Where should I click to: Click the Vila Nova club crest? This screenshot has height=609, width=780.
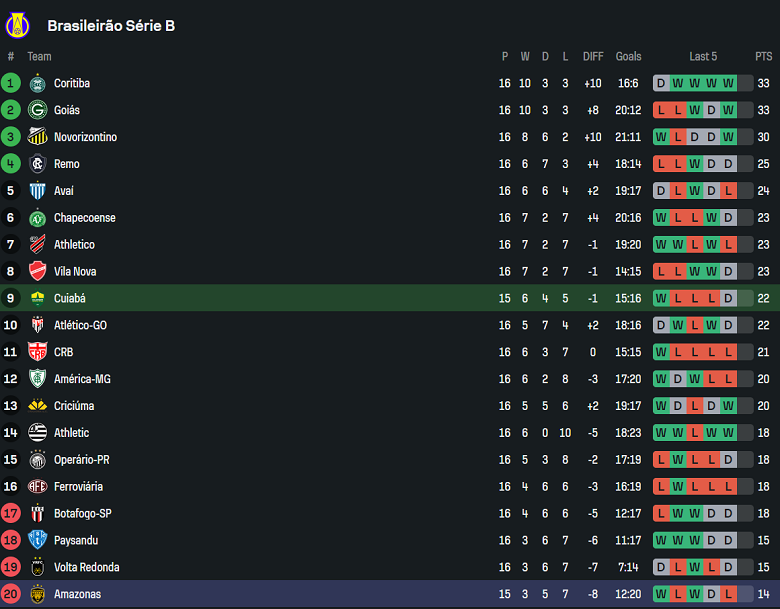coord(37,271)
